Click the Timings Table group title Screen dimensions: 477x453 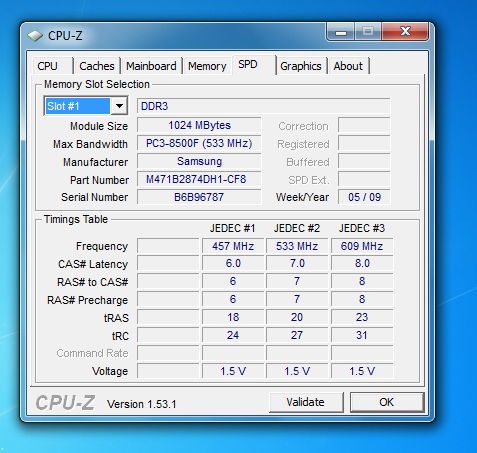tap(76, 219)
